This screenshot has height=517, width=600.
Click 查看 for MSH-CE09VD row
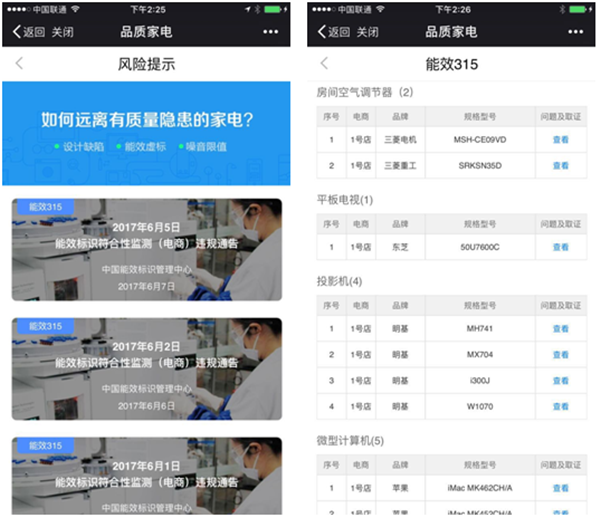pyautogui.click(x=561, y=140)
